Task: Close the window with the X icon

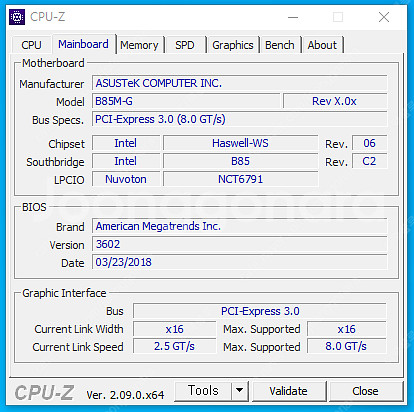Action: 384,17
